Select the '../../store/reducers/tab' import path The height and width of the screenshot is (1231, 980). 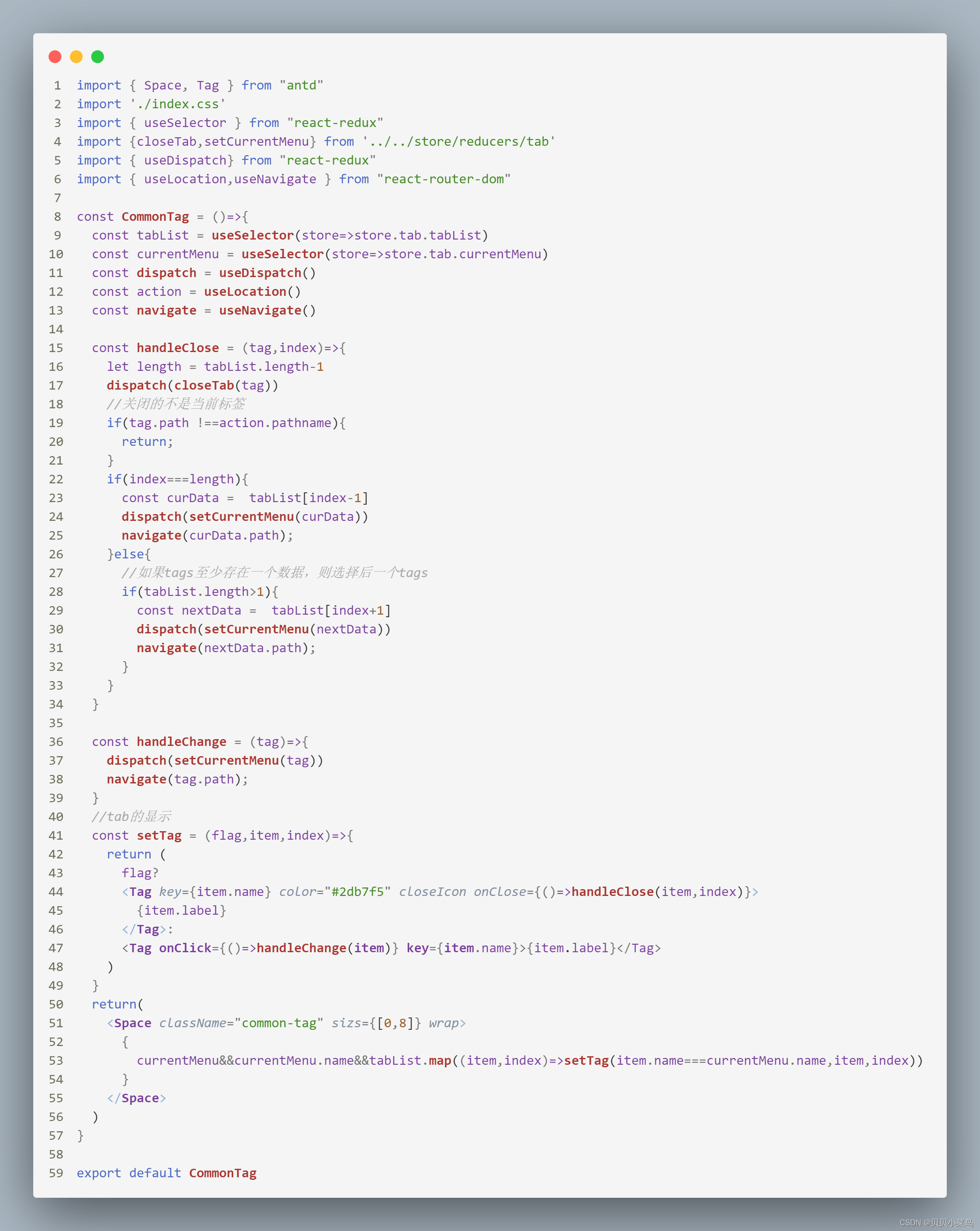coord(458,142)
